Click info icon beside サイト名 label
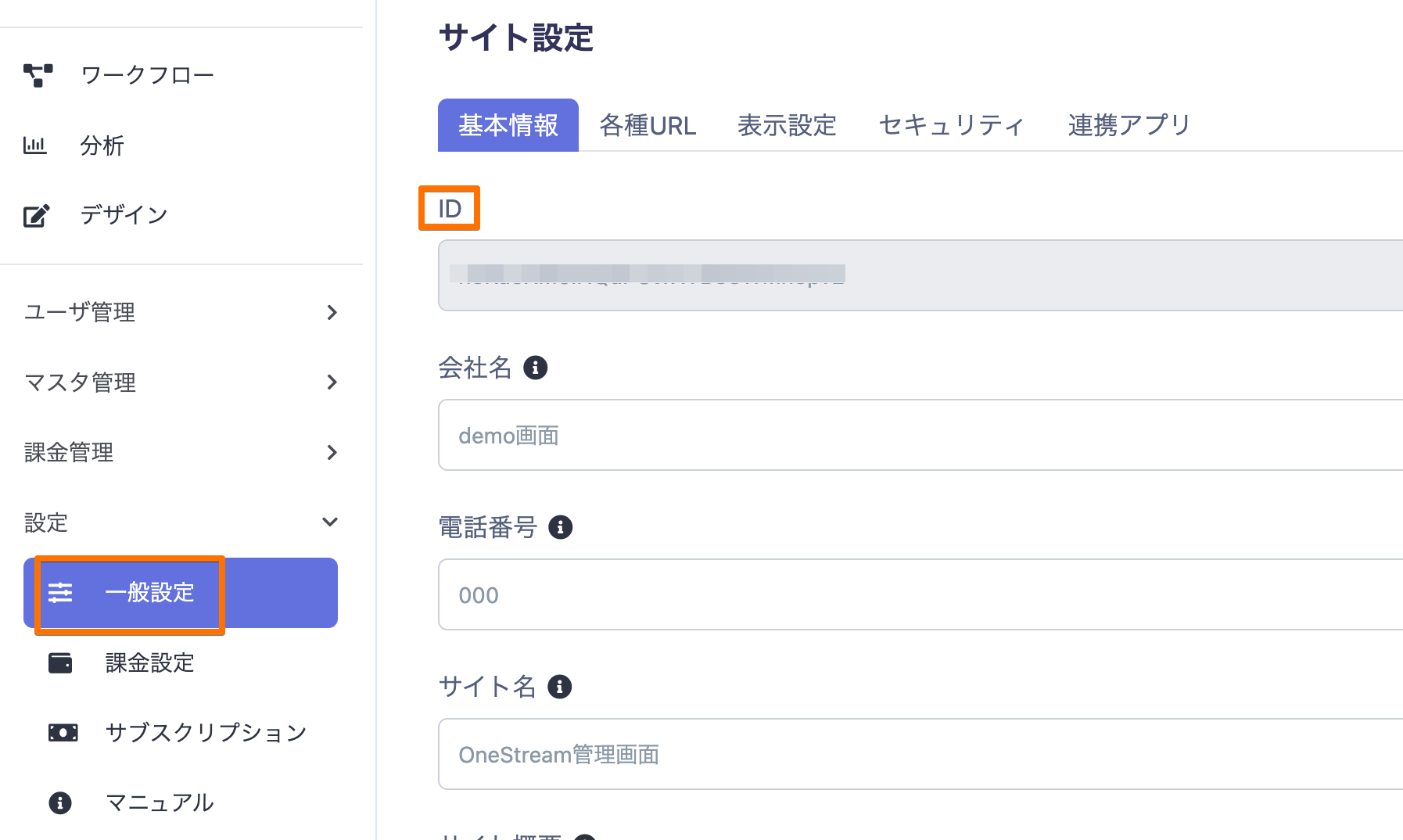Screen dimensions: 1403x840 coord(560,687)
